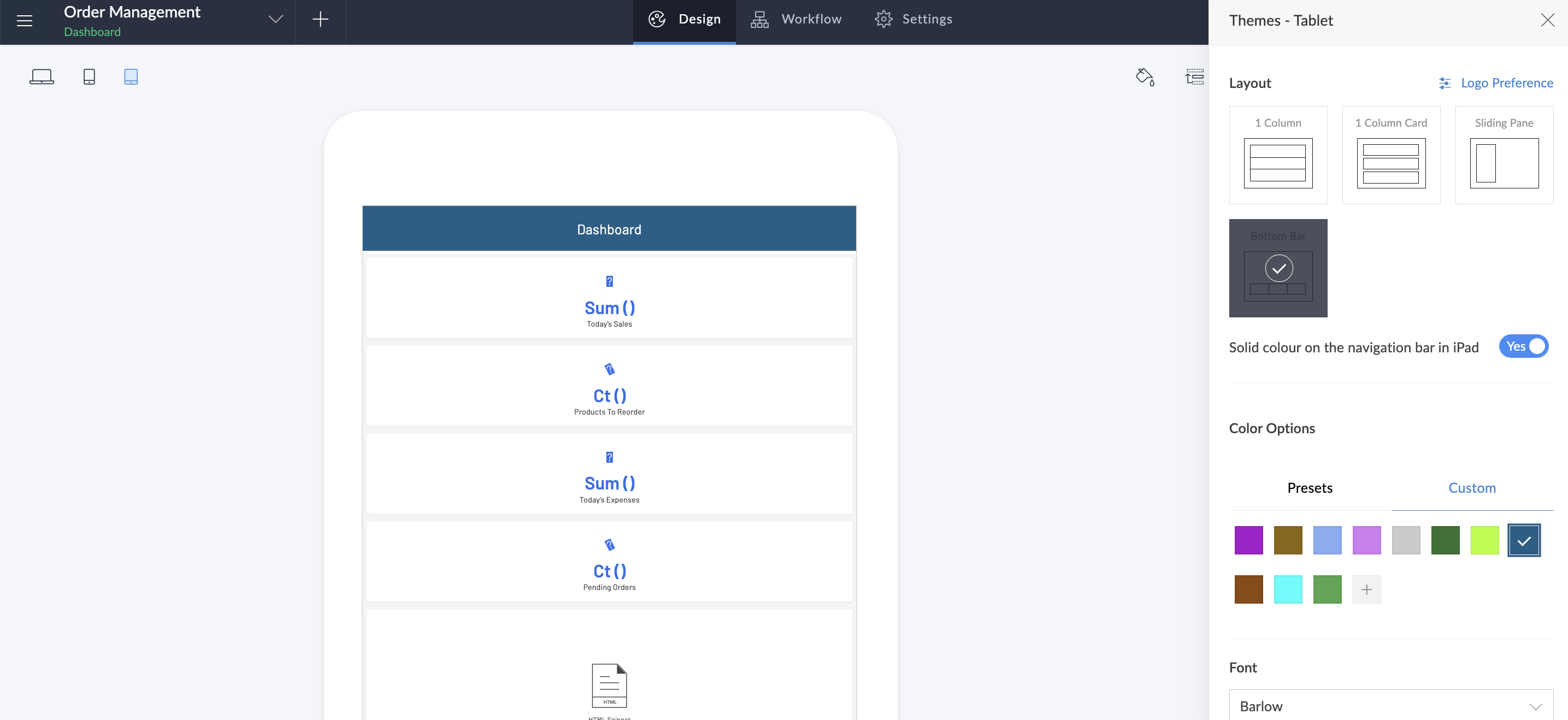Select the Sliding Pane layout option
1568x720 pixels.
tap(1504, 155)
